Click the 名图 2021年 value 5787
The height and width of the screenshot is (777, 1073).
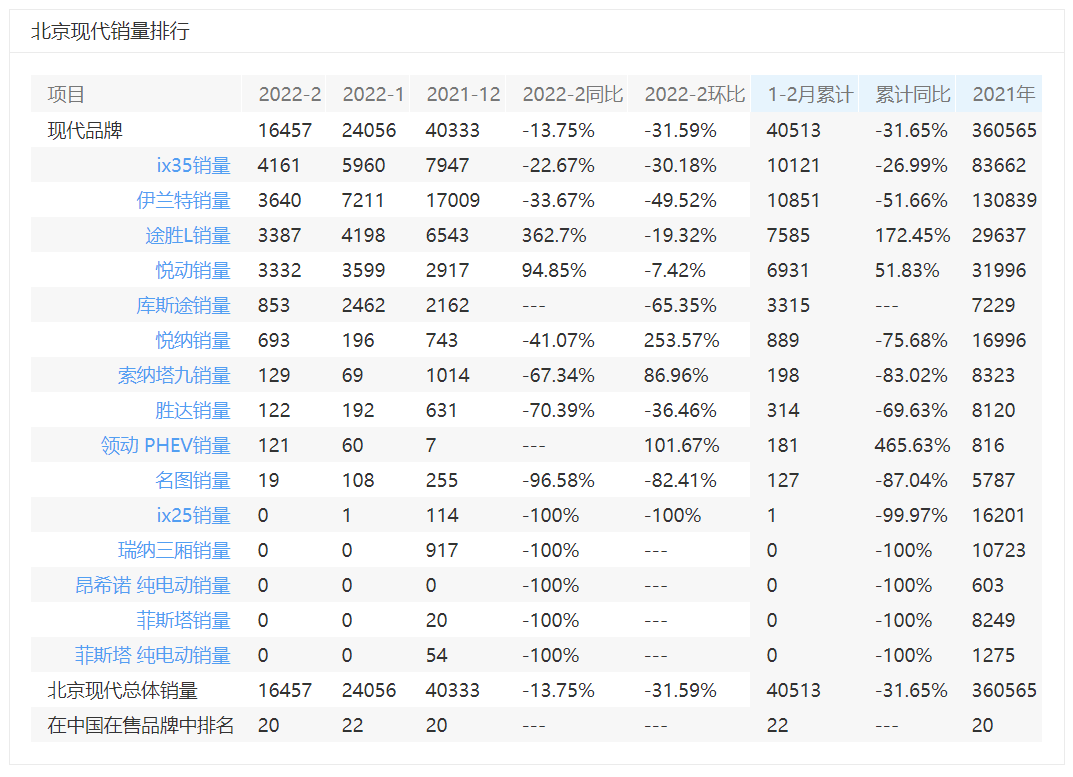click(x=993, y=481)
